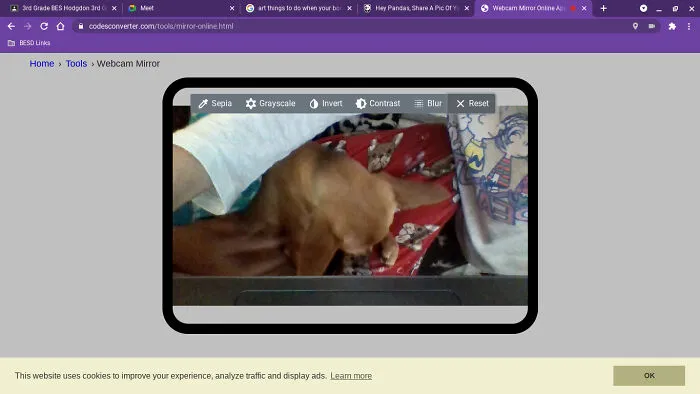The width and height of the screenshot is (700, 394).
Task: Open the Learn more cookies link
Action: point(351,376)
